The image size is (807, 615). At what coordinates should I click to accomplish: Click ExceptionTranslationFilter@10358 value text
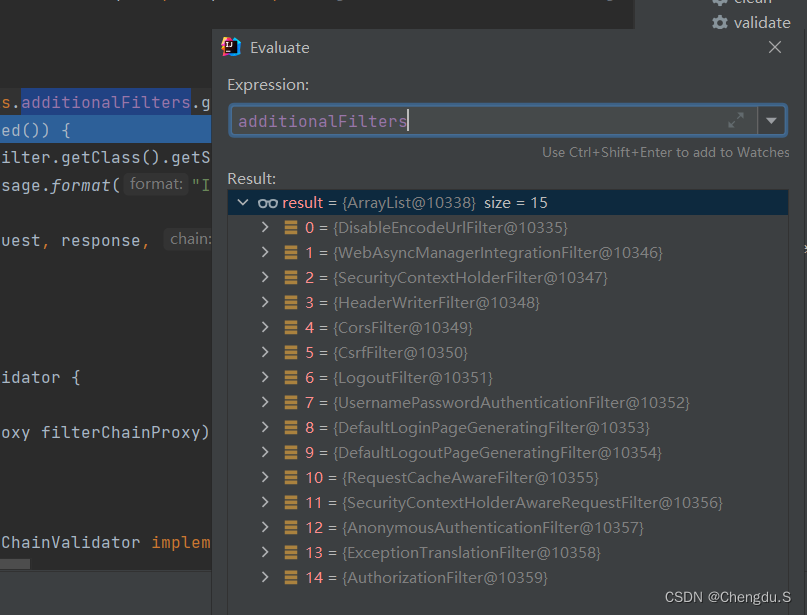[x=471, y=553]
